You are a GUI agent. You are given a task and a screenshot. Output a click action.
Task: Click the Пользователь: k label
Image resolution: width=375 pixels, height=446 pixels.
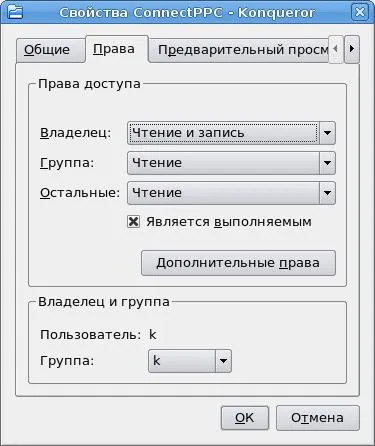click(98, 334)
